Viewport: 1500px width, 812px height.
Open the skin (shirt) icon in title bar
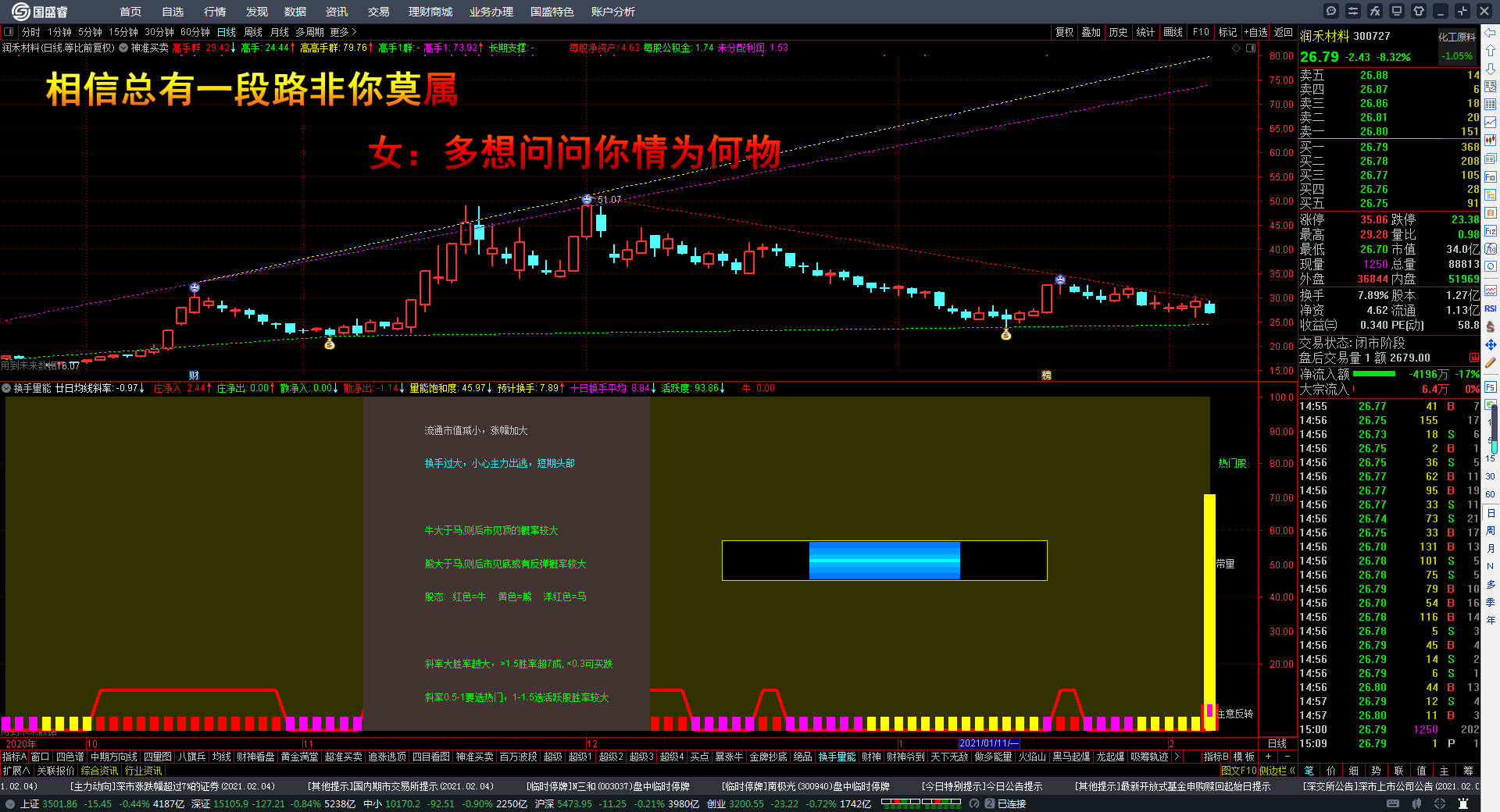[x=1419, y=11]
